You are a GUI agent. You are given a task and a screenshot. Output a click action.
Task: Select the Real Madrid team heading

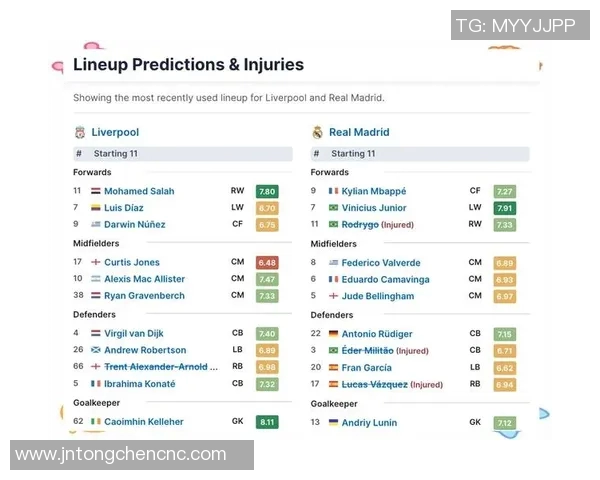coord(359,132)
